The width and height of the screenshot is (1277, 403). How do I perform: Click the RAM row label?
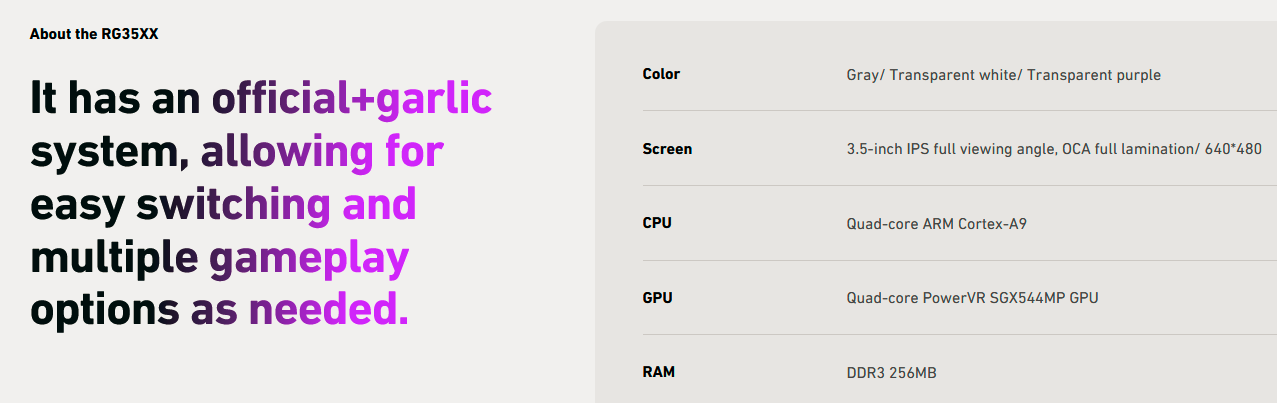coord(658,372)
